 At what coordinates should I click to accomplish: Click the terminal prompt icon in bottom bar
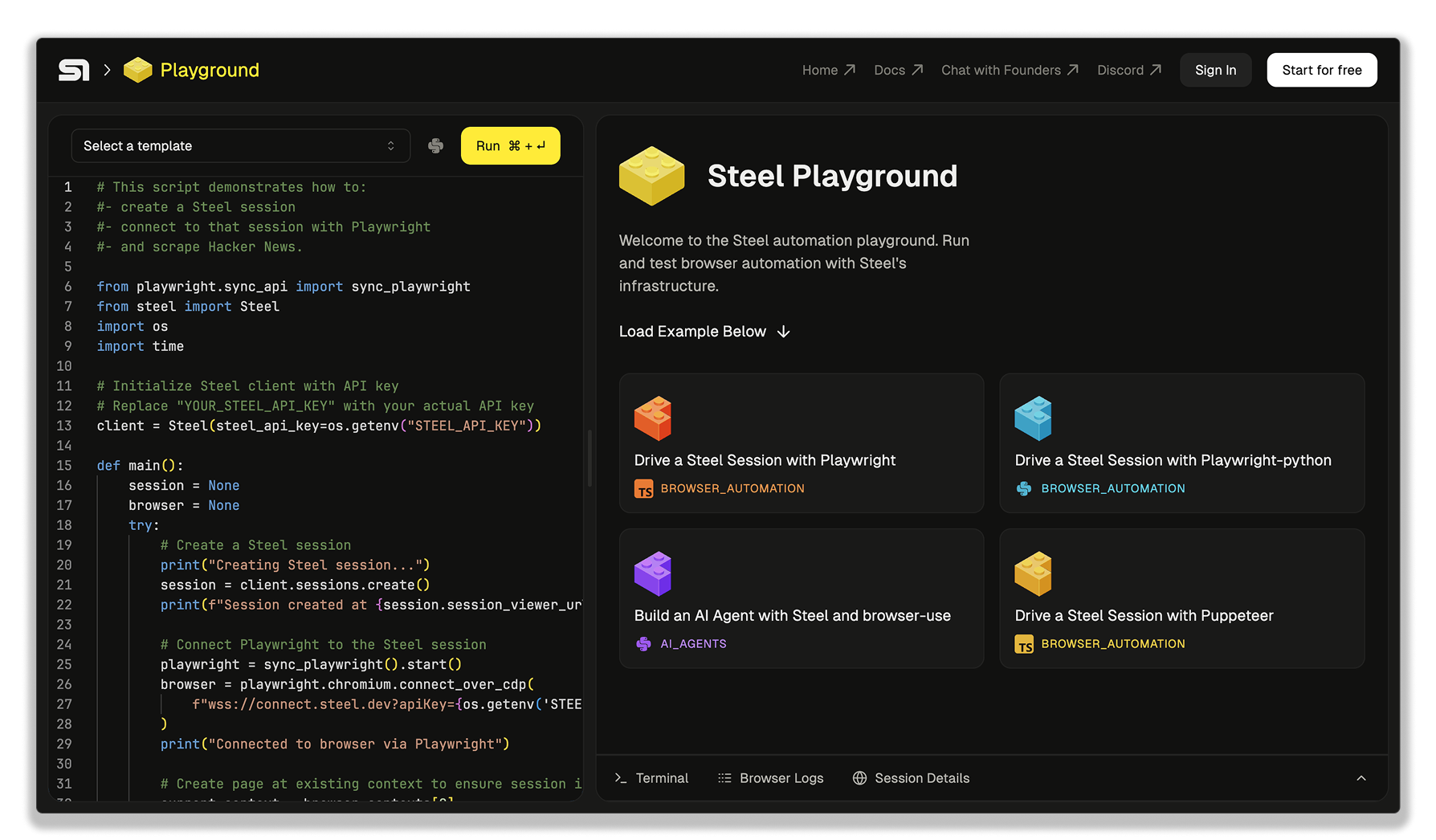(x=620, y=777)
